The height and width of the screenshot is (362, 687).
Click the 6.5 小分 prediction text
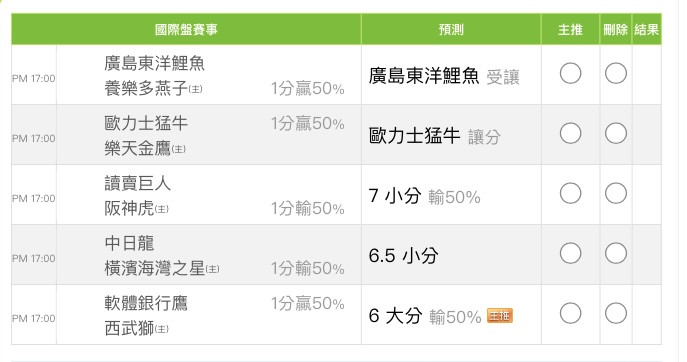pos(403,256)
